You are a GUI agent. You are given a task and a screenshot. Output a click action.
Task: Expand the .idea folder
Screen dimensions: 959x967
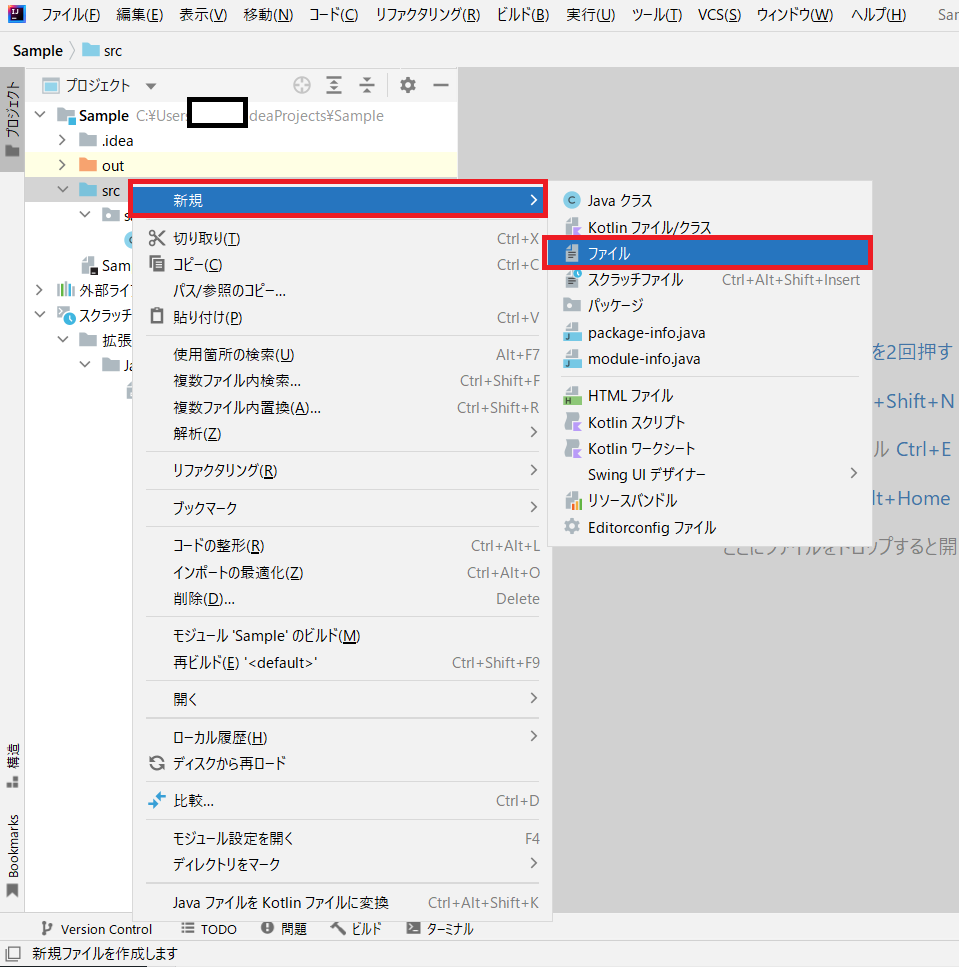62,140
